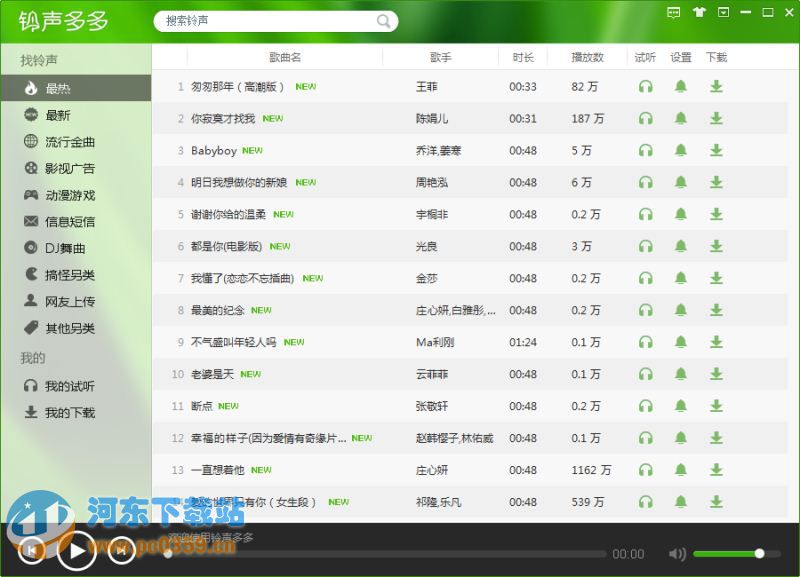Skip to next track with forward button

click(122, 551)
